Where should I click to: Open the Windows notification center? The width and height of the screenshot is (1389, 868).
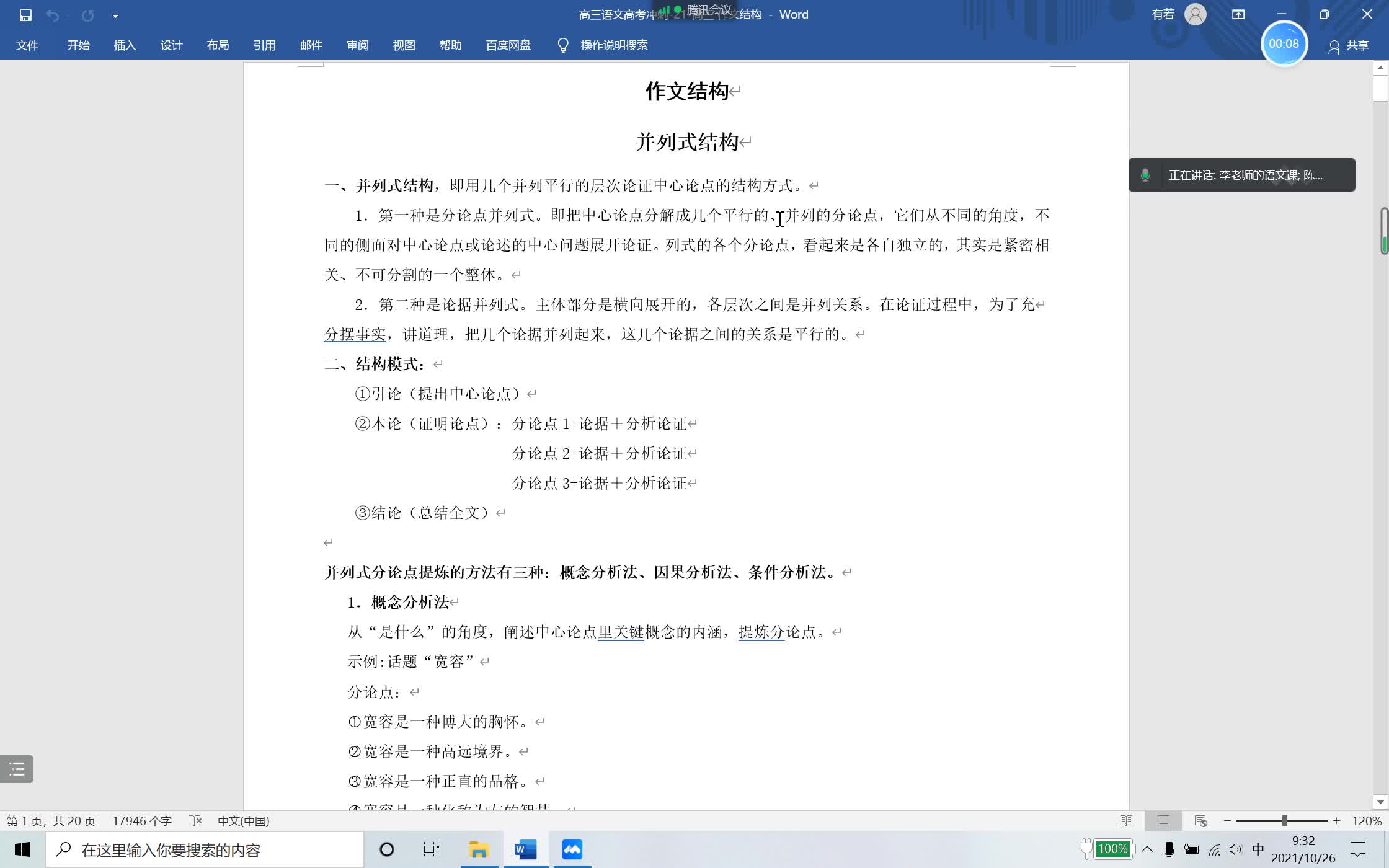coord(1359,849)
